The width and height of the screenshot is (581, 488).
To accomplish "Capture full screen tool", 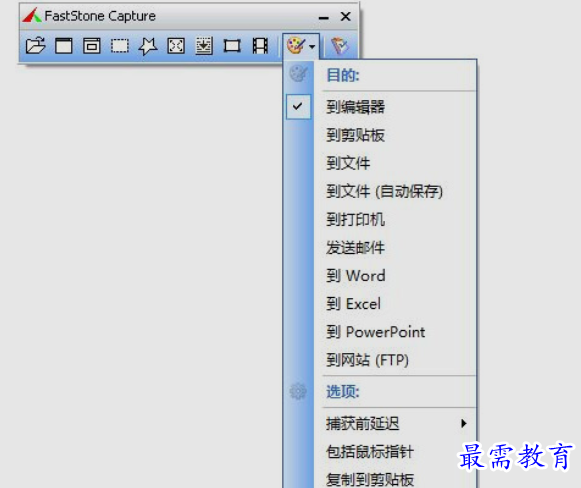I will tap(176, 46).
